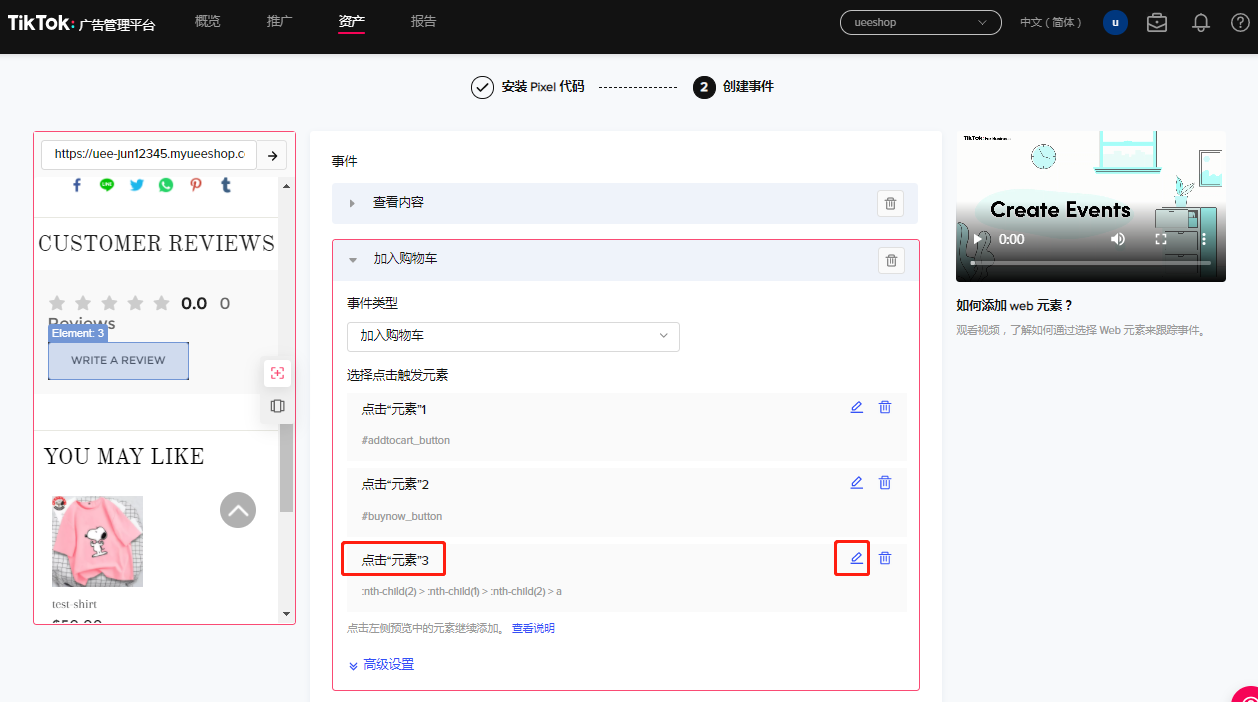Open more options on the video player

click(x=1204, y=239)
